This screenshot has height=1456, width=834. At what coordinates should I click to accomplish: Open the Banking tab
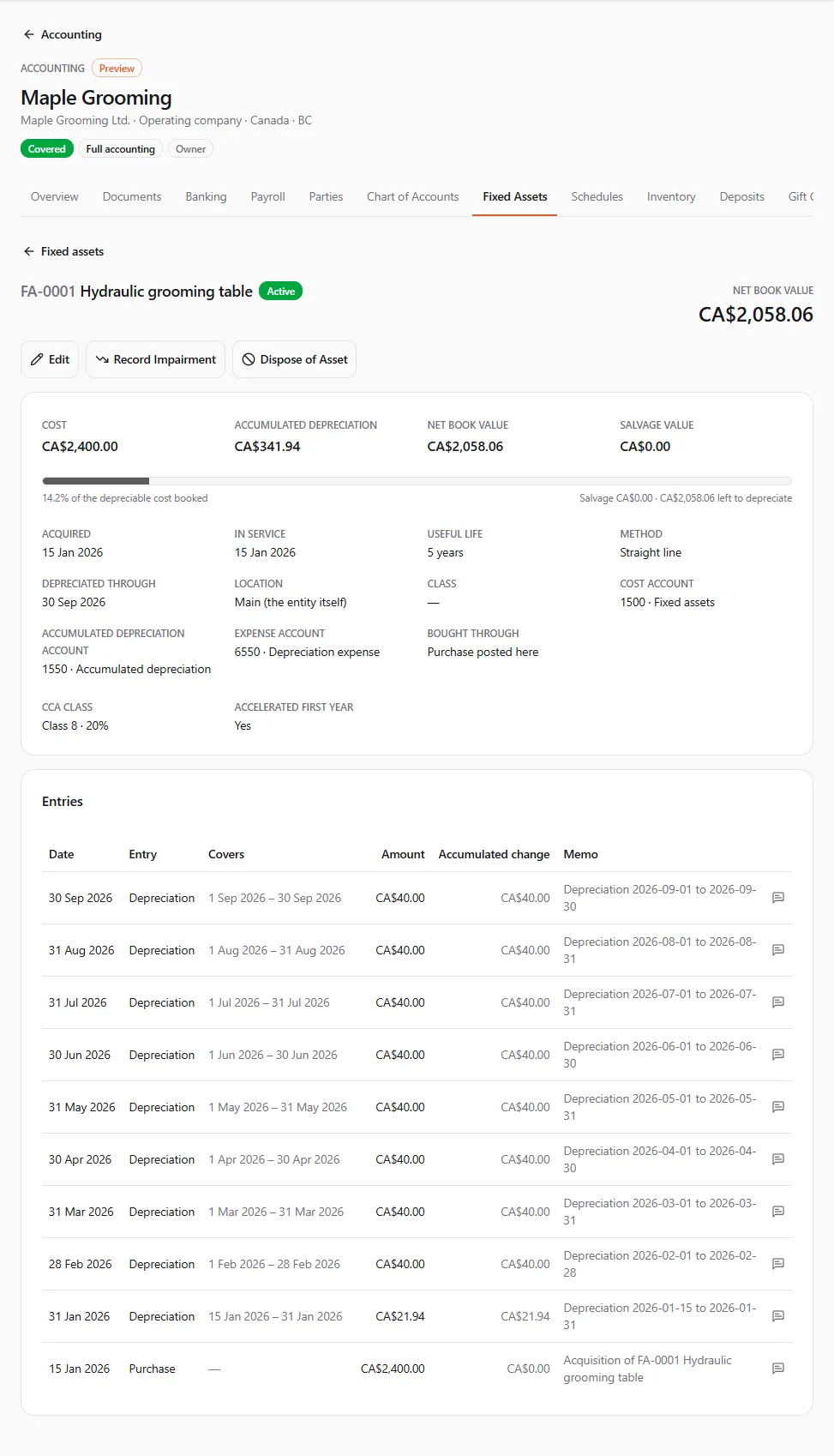(x=207, y=196)
